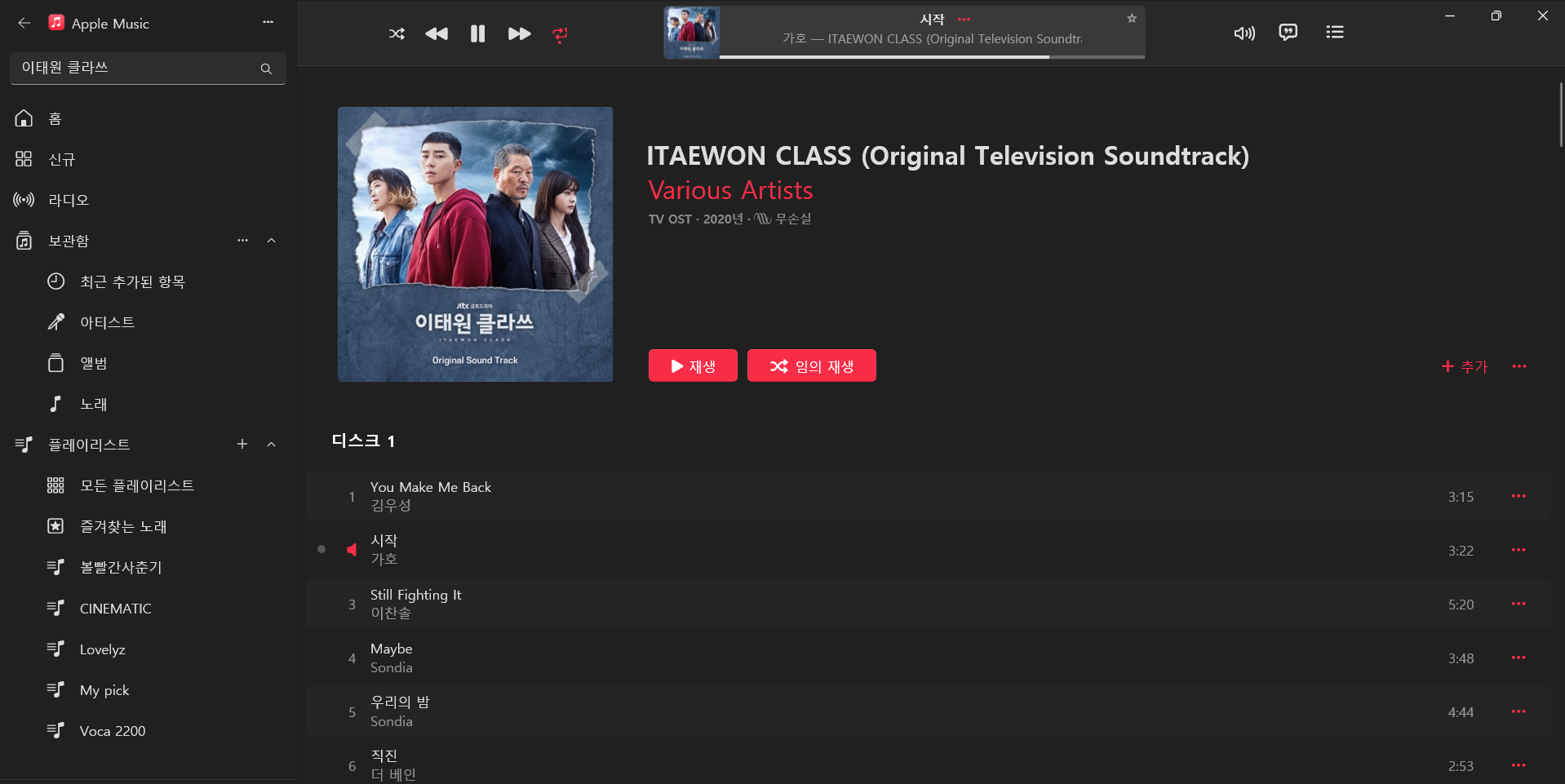Go to previous track
The width and height of the screenshot is (1565, 784).
(437, 33)
